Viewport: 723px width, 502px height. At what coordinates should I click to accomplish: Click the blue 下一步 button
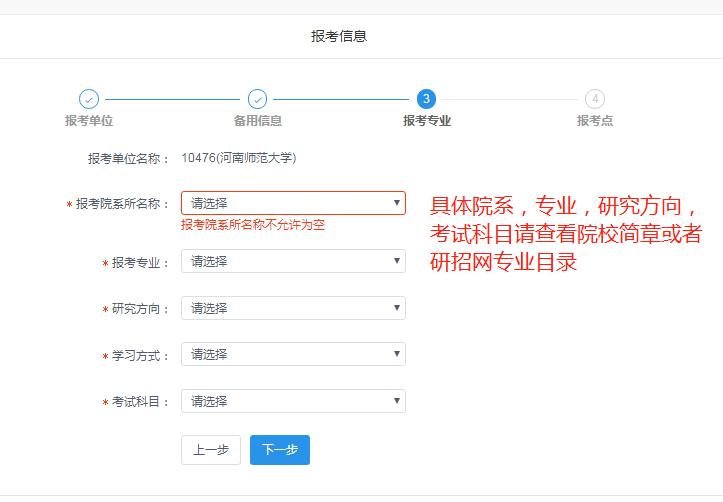pyautogui.click(x=280, y=450)
